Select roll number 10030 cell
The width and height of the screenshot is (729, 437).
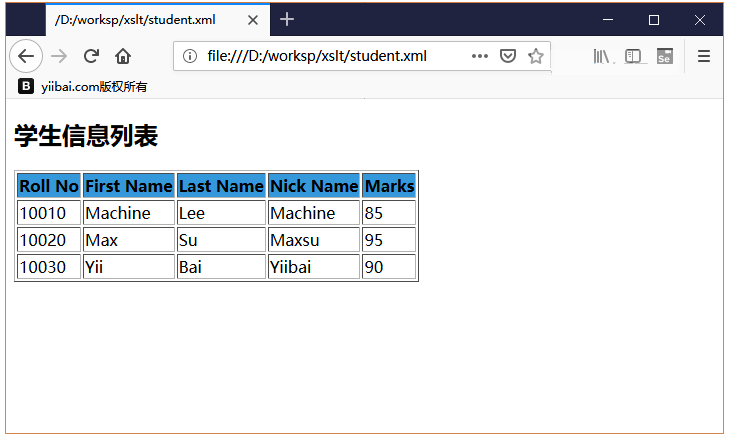pos(49,267)
